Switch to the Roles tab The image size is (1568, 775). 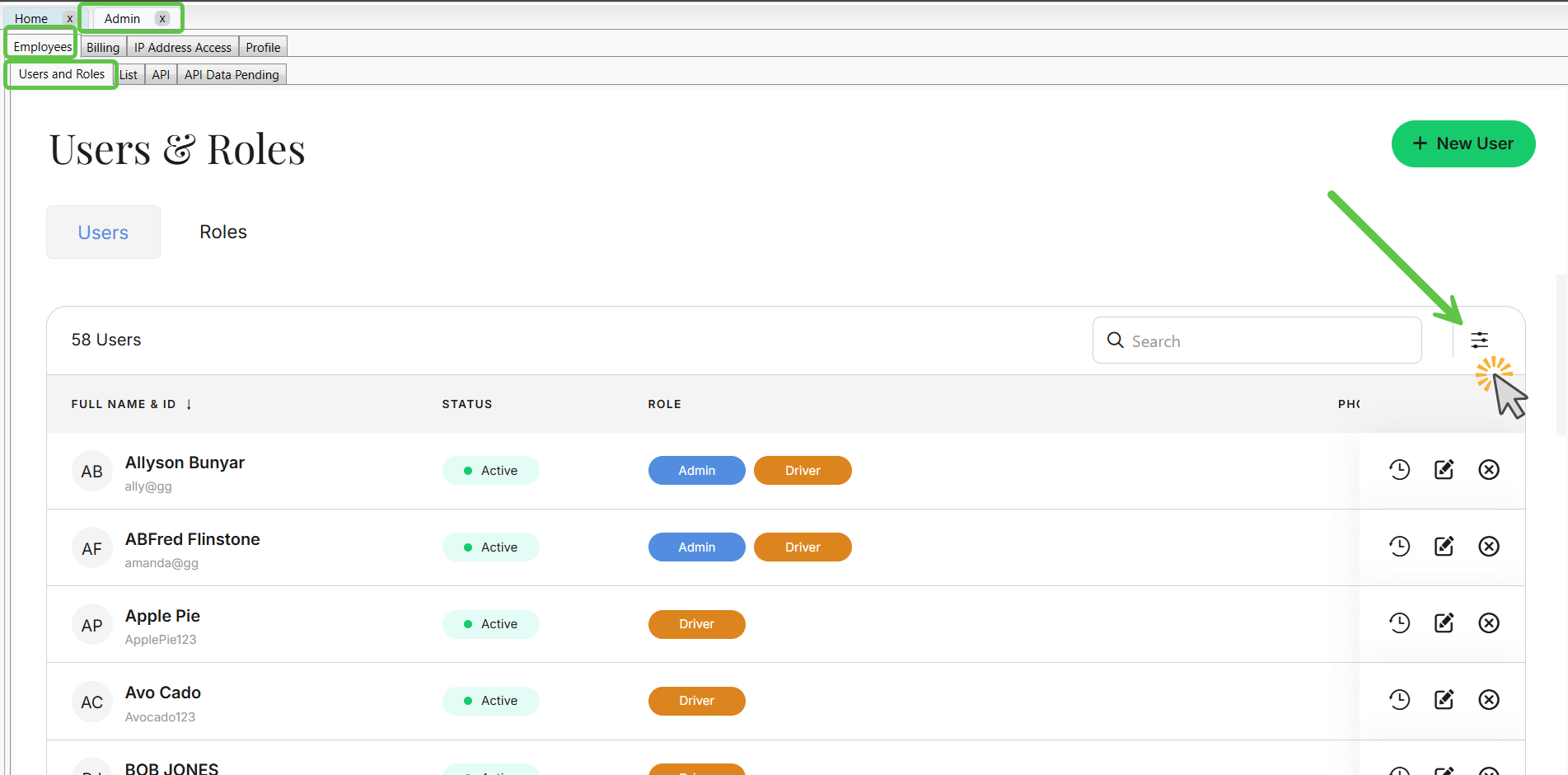click(x=223, y=233)
